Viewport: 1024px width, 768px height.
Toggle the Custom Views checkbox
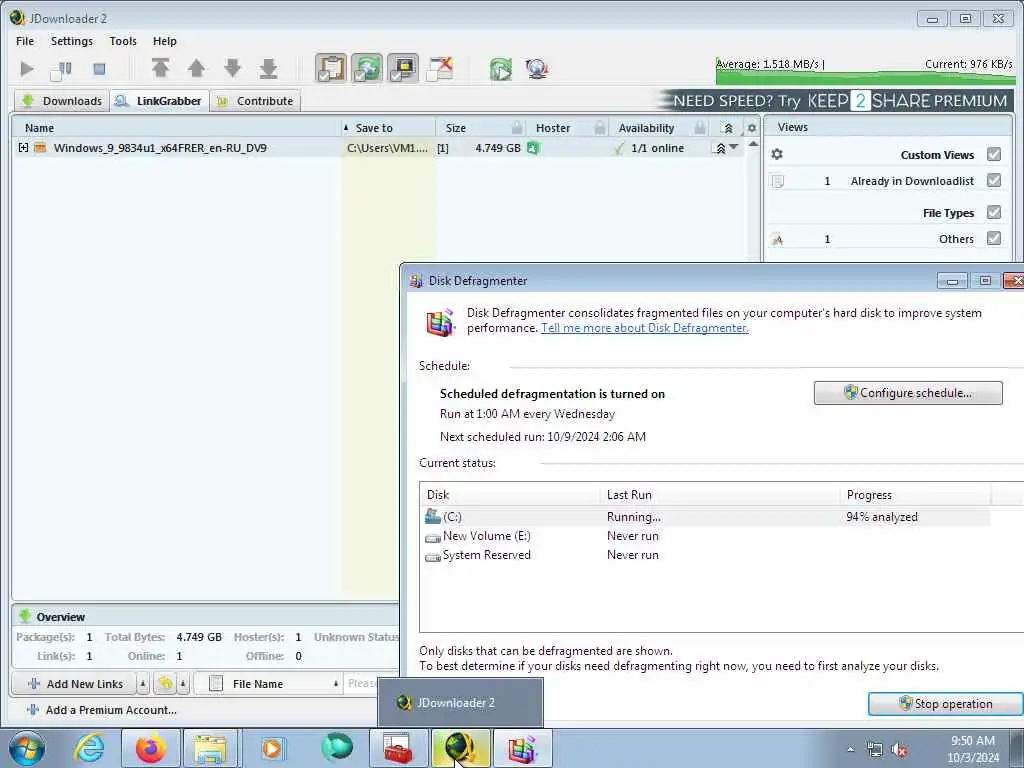tap(994, 154)
